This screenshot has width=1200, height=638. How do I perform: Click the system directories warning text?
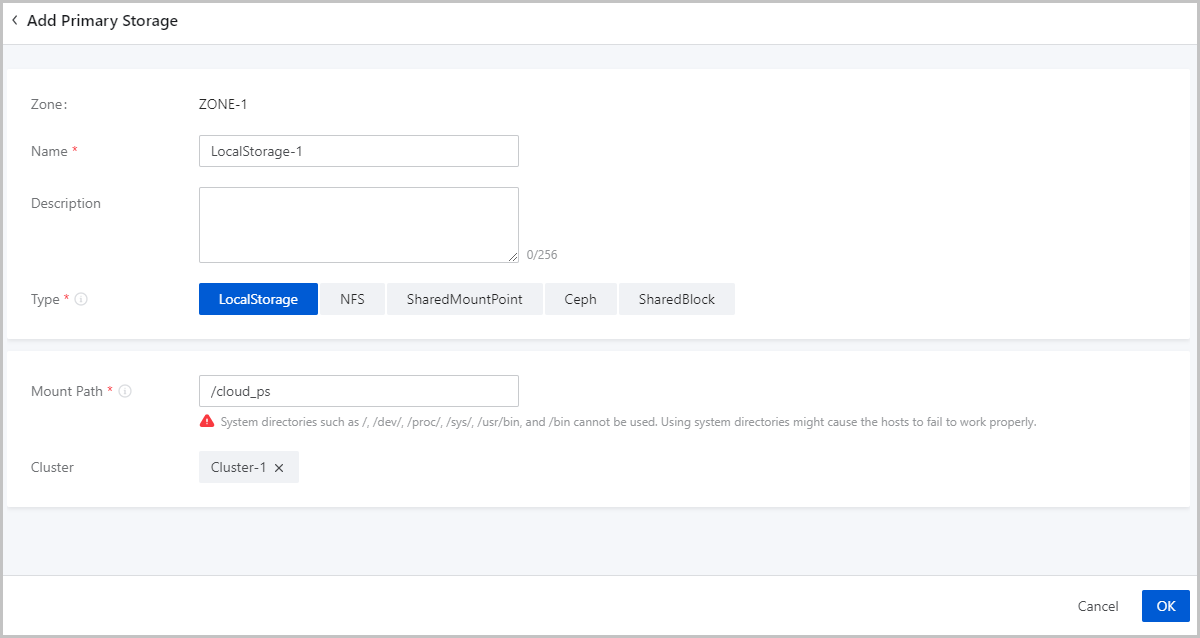pos(628,422)
